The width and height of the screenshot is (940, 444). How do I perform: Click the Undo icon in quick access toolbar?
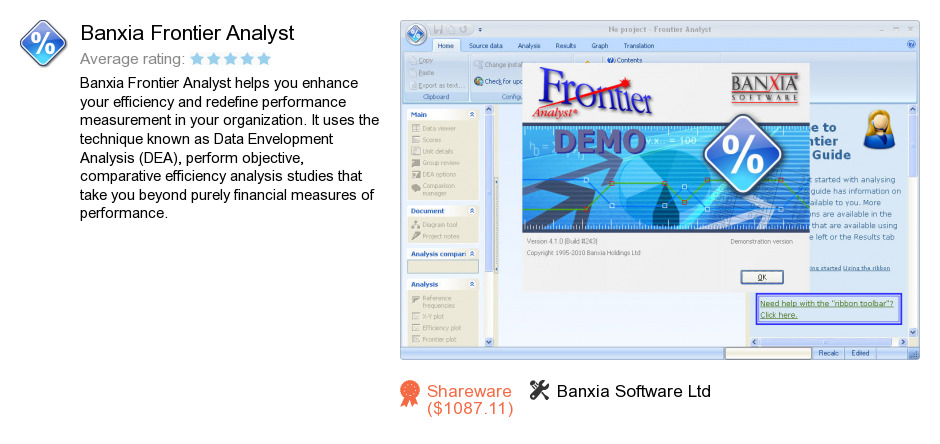click(x=464, y=29)
